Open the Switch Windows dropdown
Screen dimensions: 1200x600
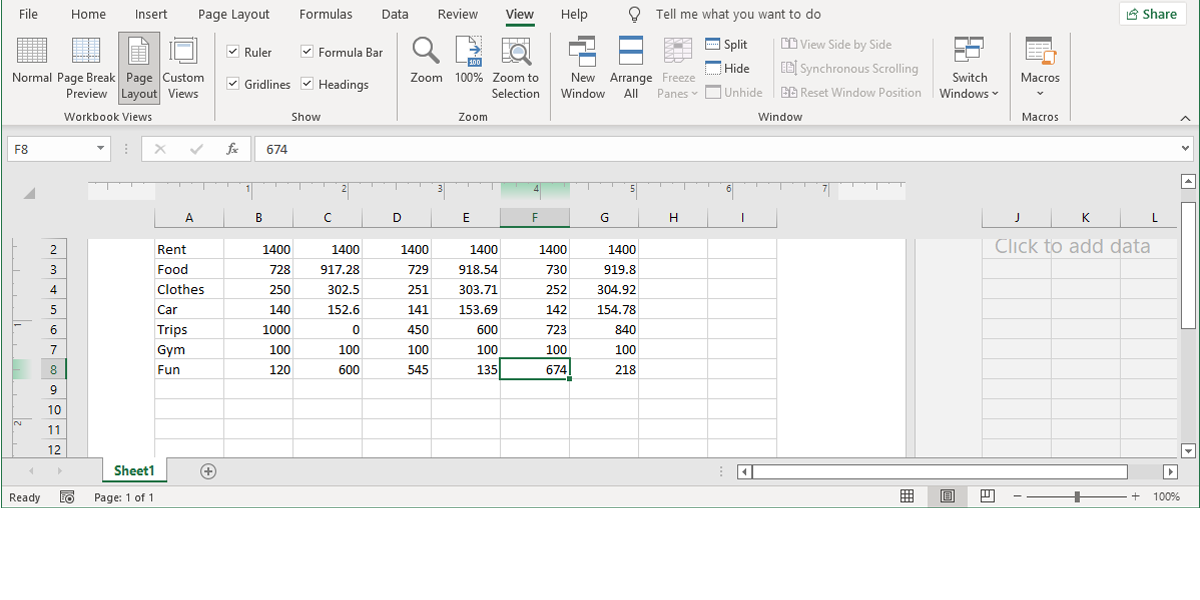click(968, 67)
